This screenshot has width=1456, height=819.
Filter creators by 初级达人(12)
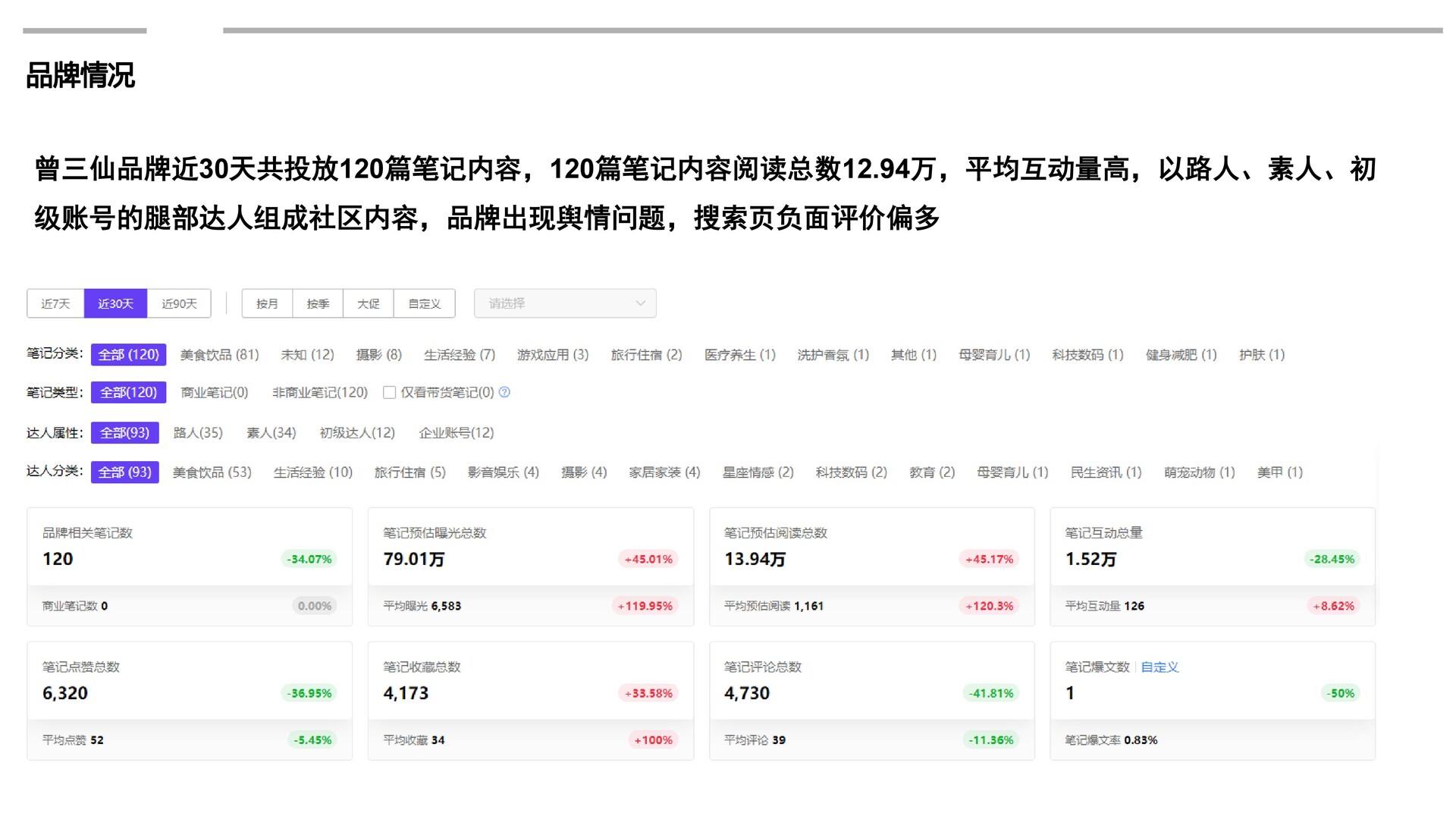click(x=357, y=433)
